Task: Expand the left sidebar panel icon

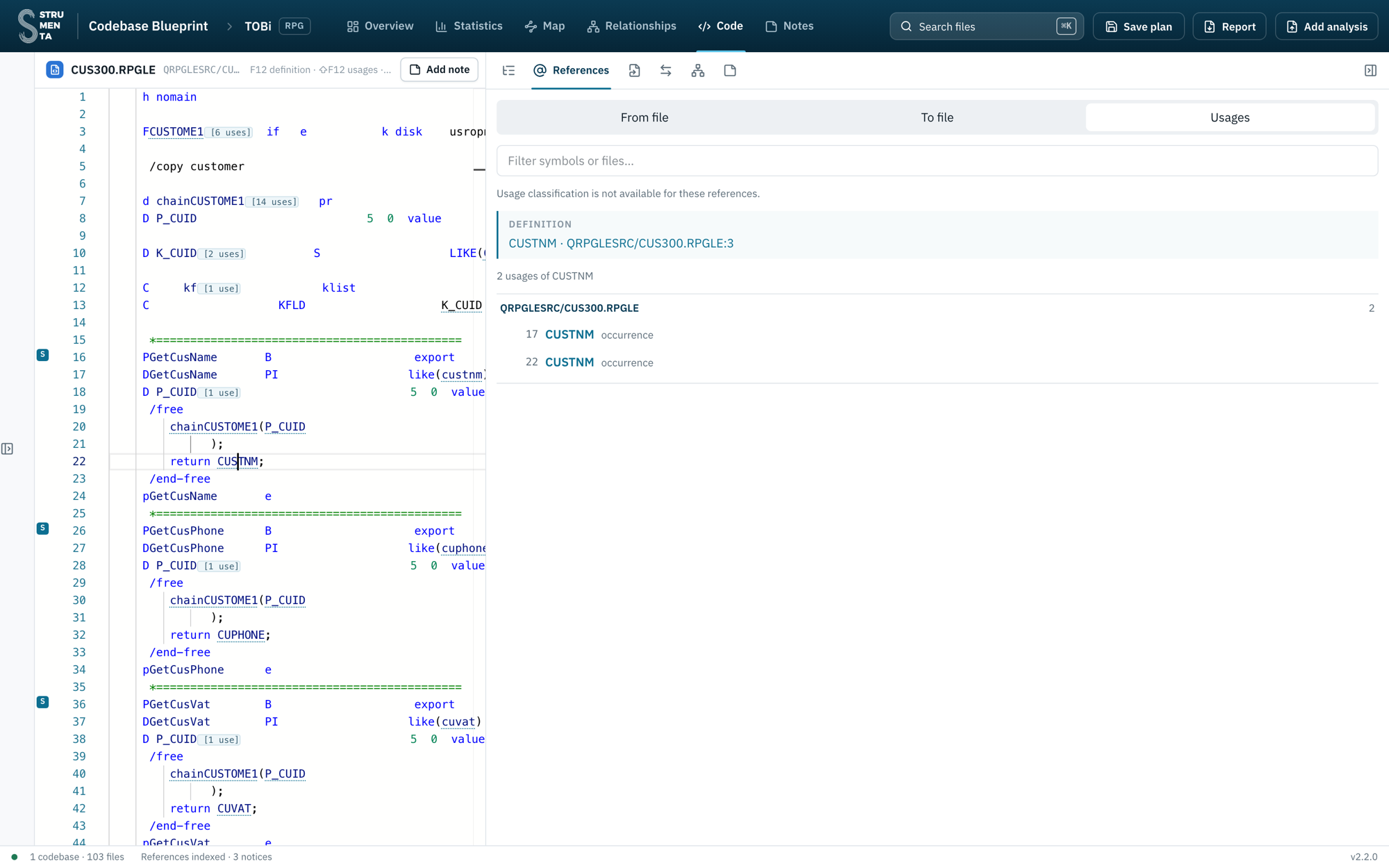Action: pos(7,449)
